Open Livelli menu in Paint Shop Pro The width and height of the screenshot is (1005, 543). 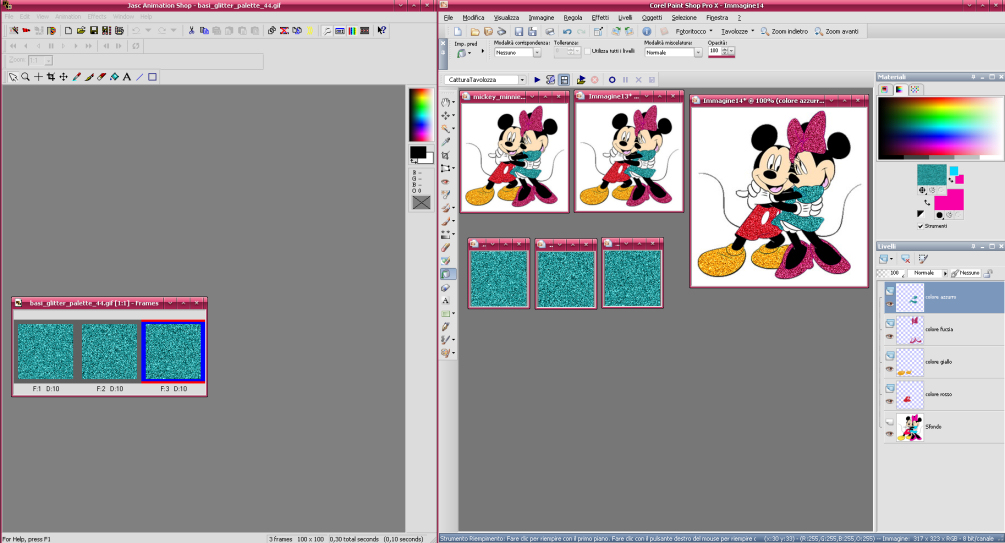tap(625, 18)
